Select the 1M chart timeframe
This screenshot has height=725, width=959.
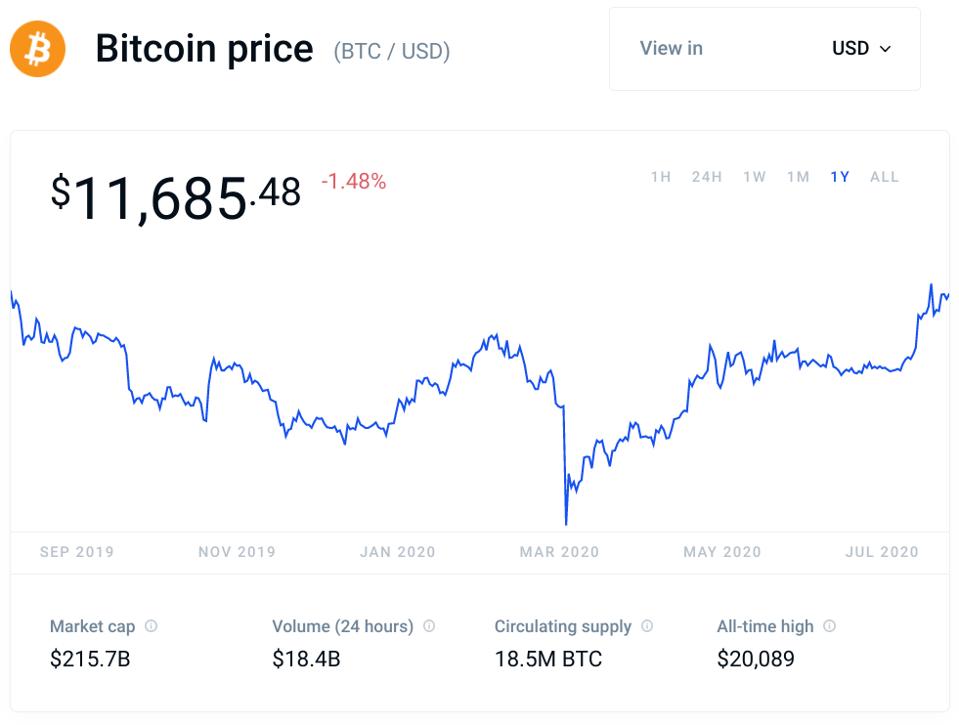tap(797, 177)
